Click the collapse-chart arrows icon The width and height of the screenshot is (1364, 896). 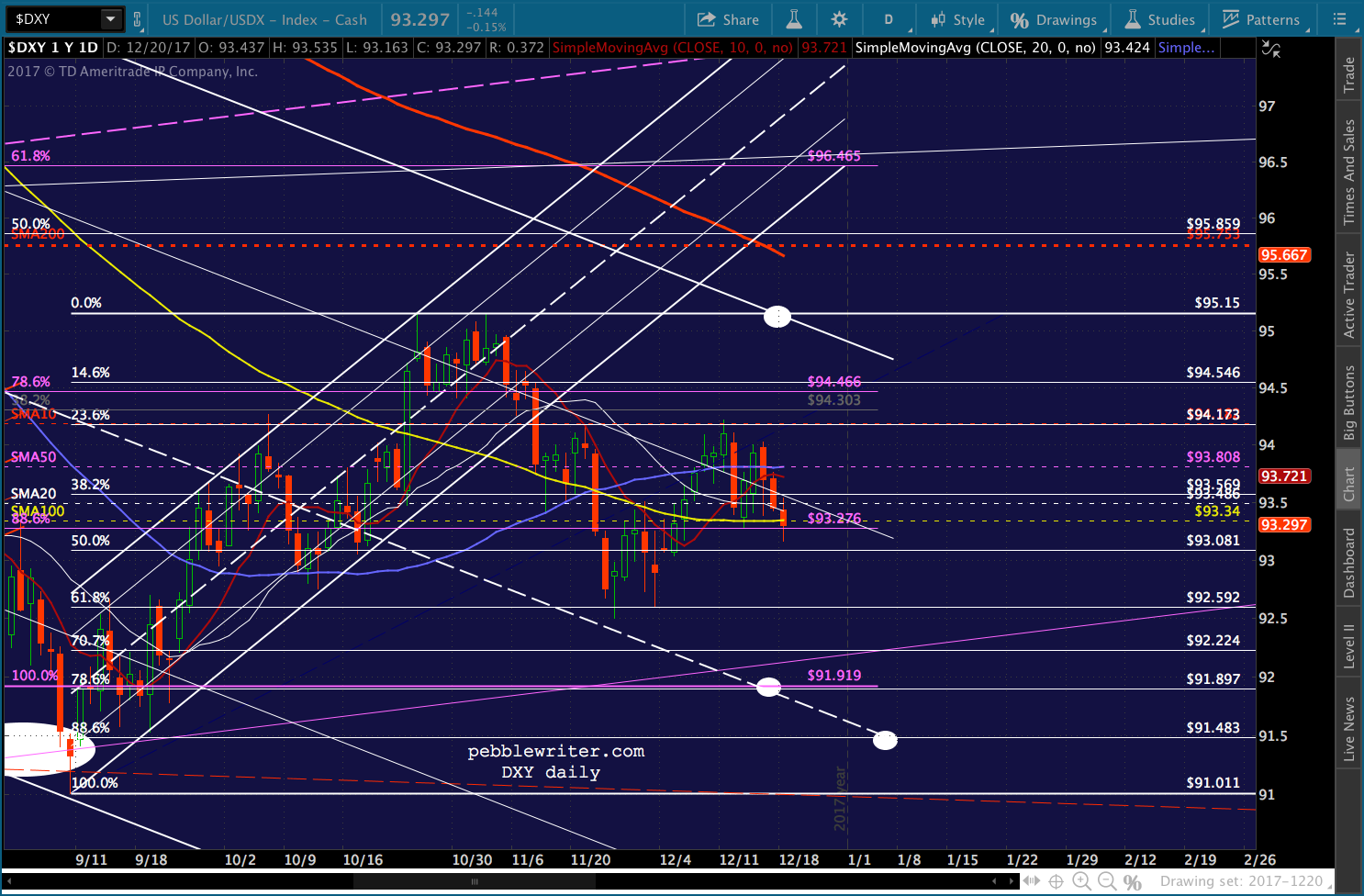tap(1271, 49)
